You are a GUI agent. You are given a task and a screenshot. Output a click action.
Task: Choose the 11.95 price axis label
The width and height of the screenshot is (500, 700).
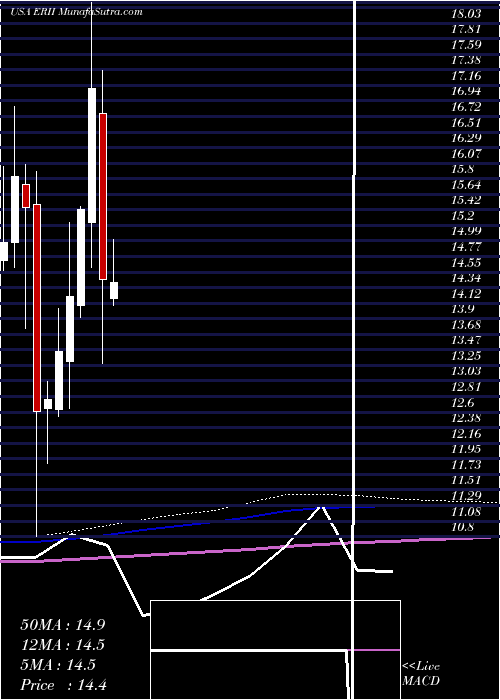point(467,449)
